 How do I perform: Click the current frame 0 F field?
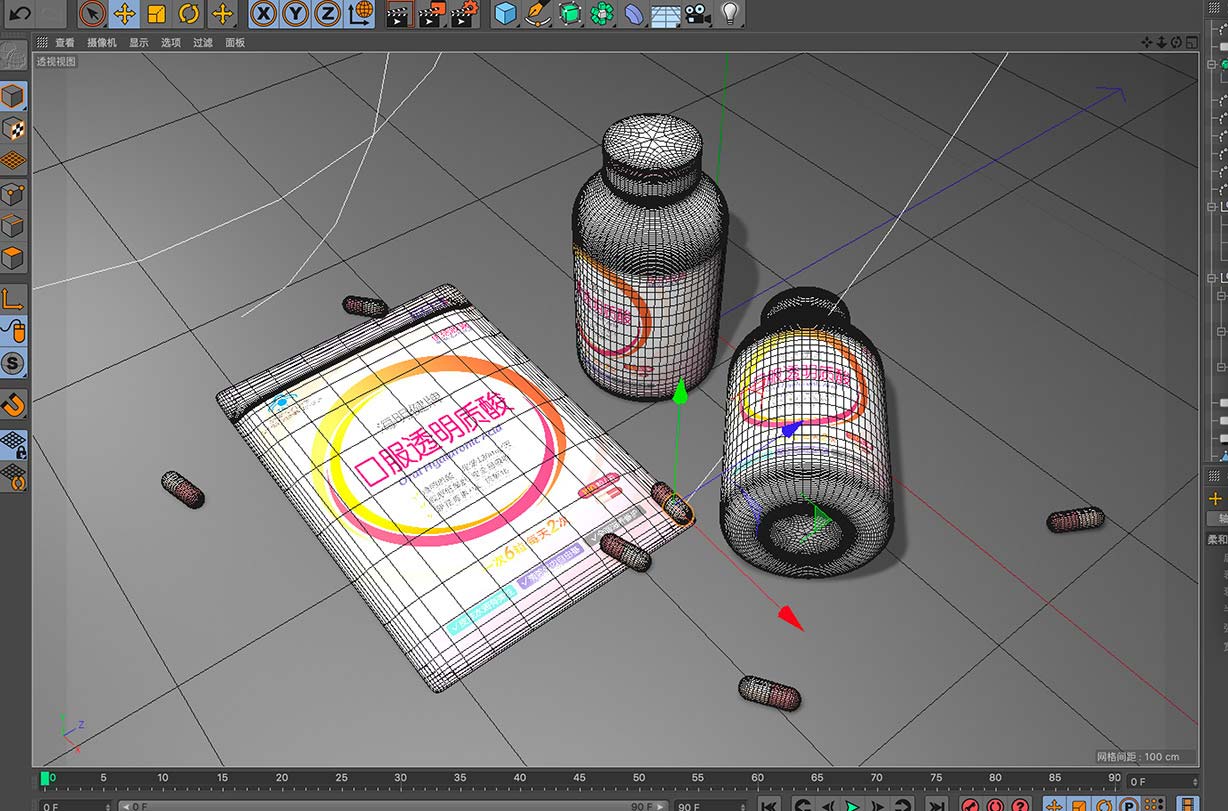click(1161, 780)
